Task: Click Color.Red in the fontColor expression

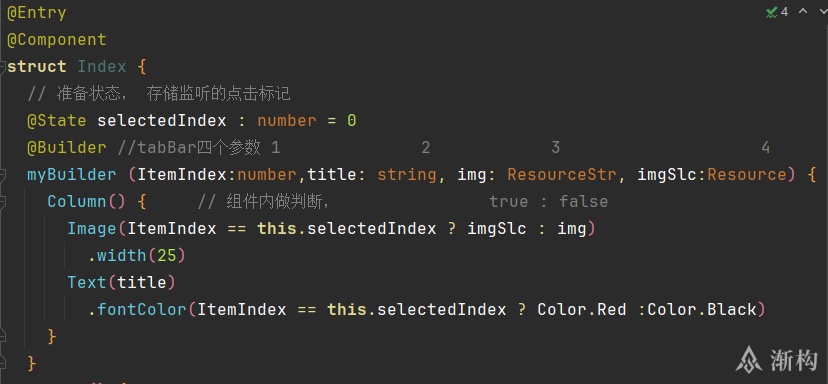Action: tap(582, 310)
